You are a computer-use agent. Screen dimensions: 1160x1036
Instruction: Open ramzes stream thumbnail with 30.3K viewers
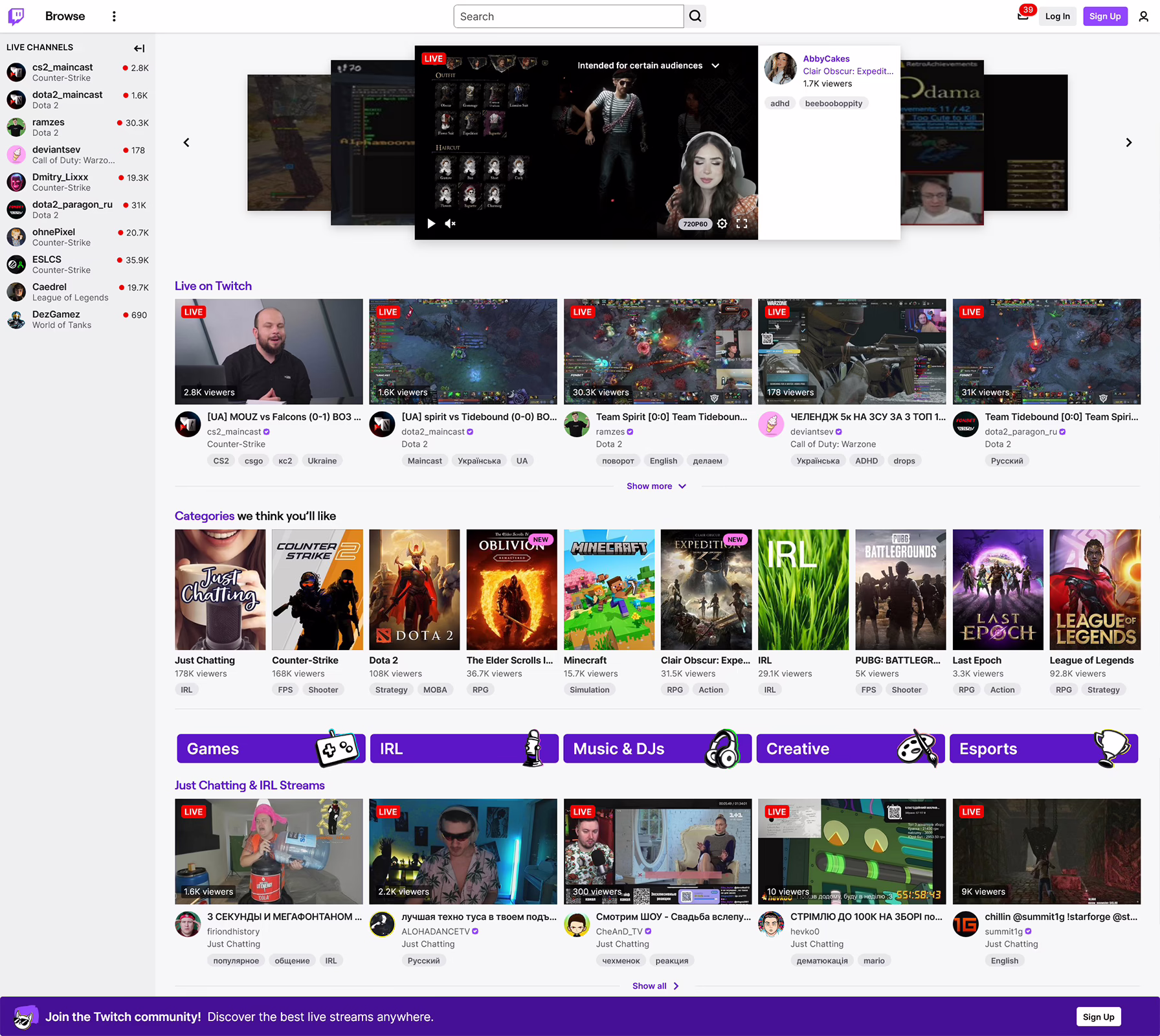(x=658, y=352)
